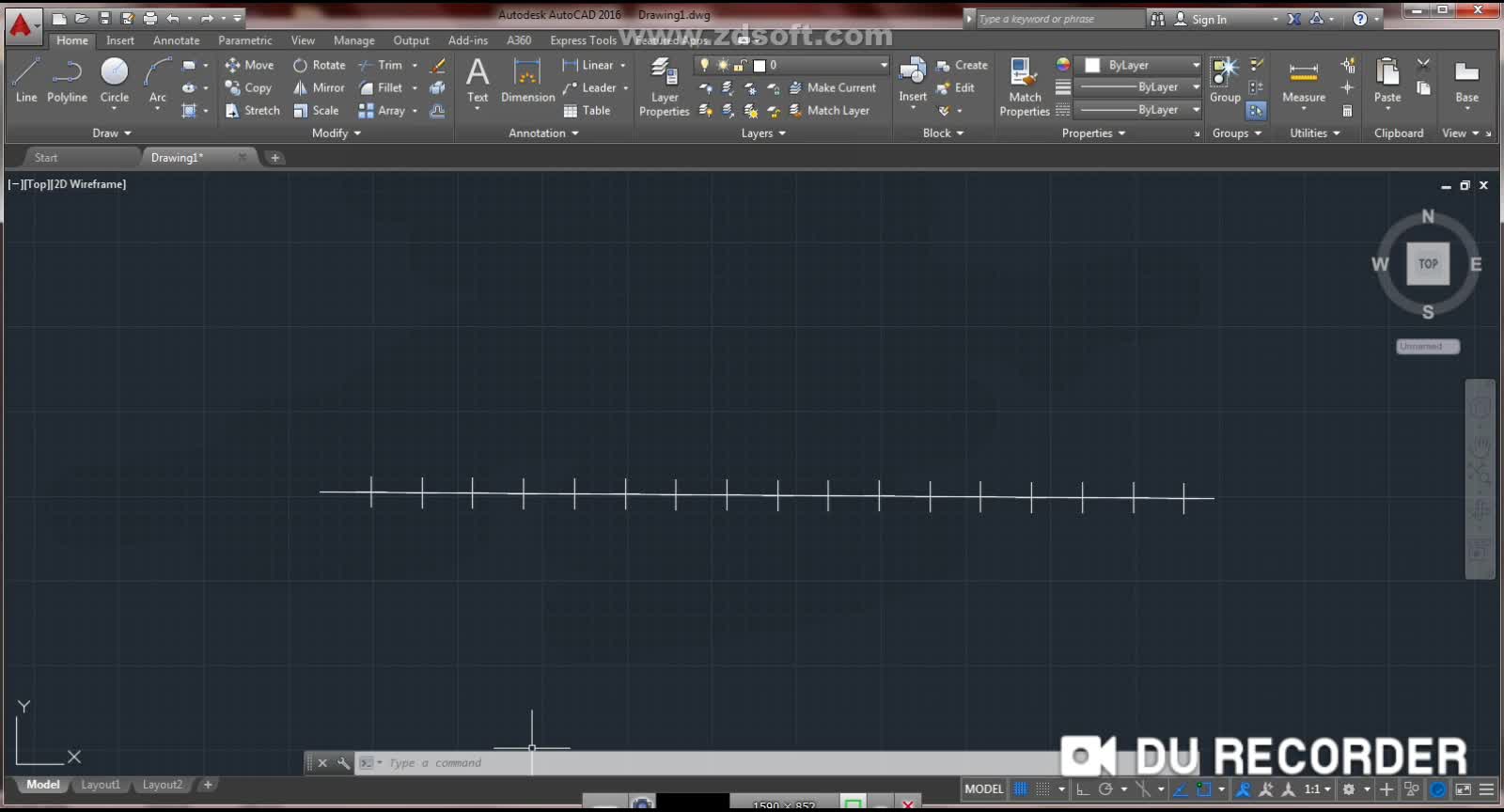This screenshot has height=812, width=1504.
Task: Select the Line drawing tool
Action: 26,79
